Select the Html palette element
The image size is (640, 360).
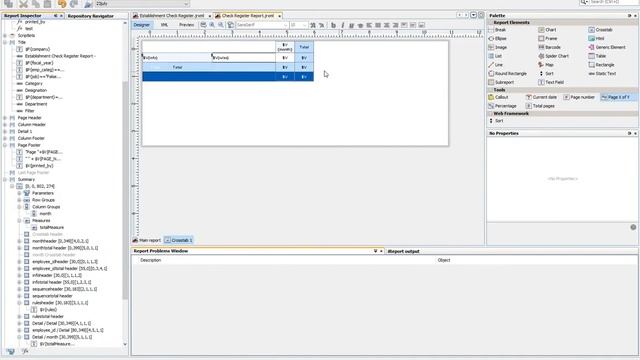pos(596,38)
